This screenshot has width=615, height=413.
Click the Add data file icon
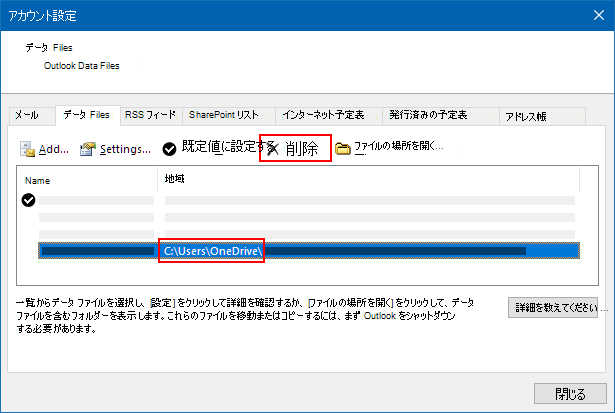click(x=27, y=149)
